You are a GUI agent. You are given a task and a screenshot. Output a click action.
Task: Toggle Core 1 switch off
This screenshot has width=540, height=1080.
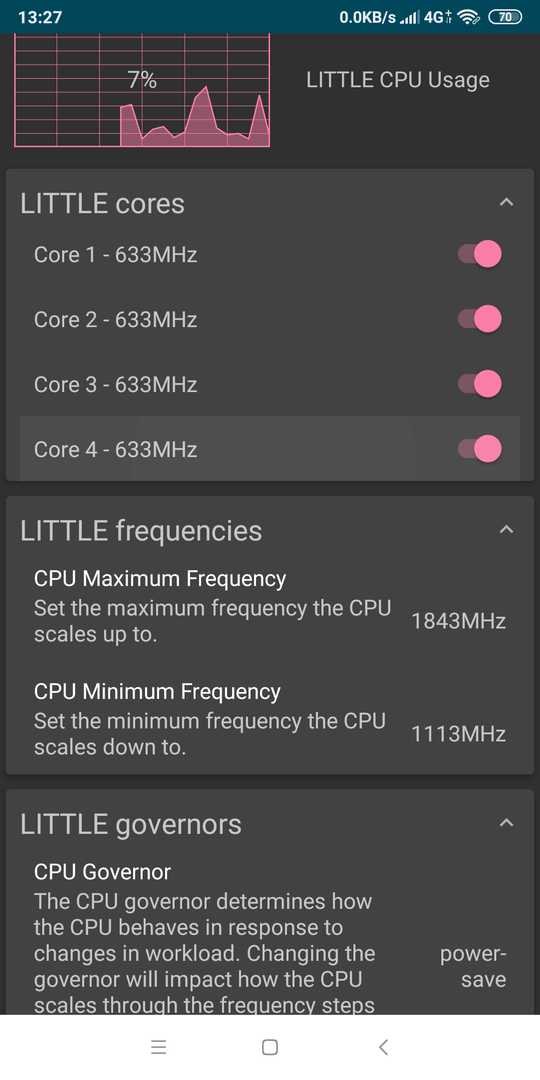pyautogui.click(x=479, y=254)
